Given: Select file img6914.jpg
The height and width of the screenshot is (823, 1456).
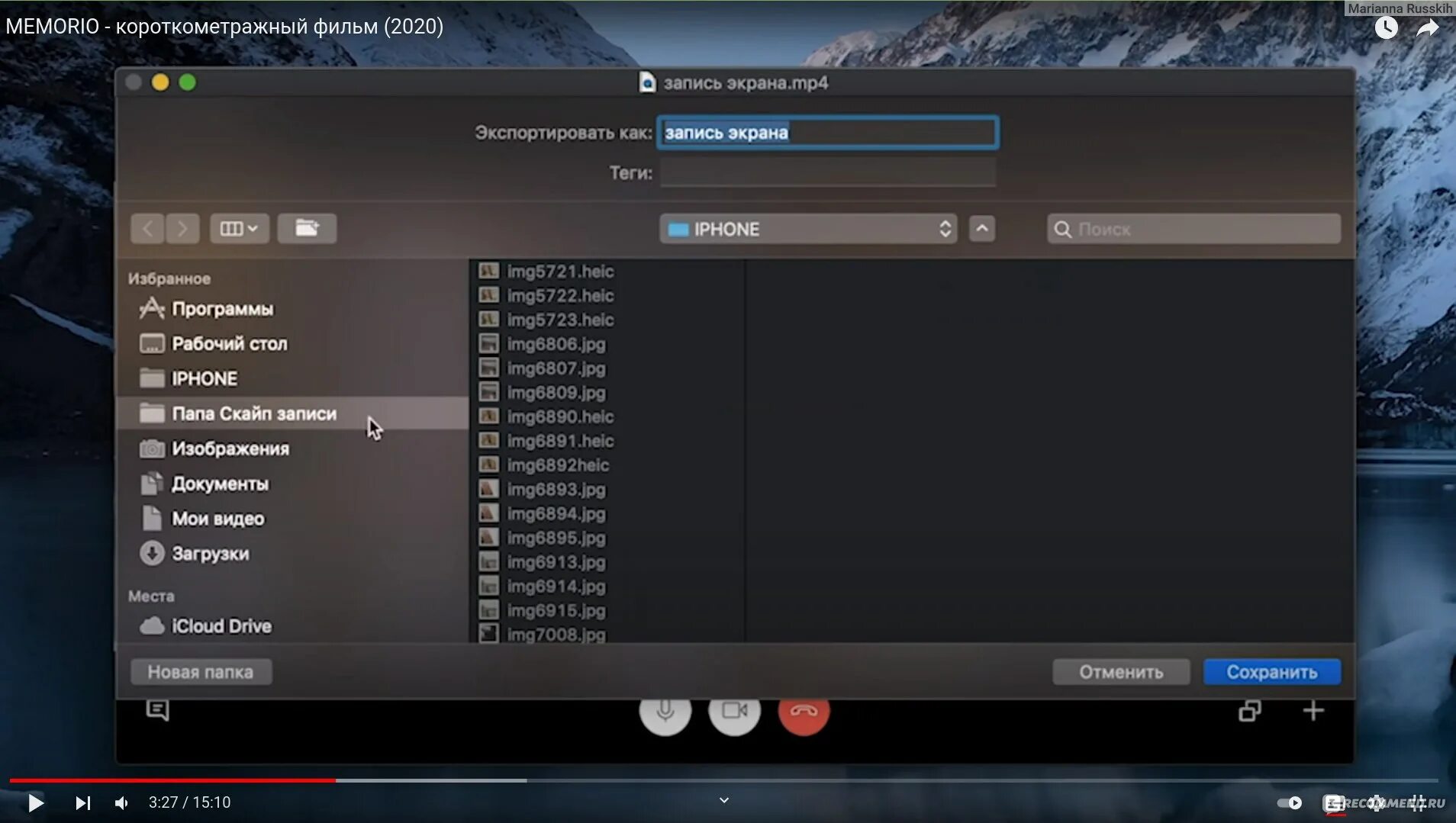Looking at the screenshot, I should [556, 587].
